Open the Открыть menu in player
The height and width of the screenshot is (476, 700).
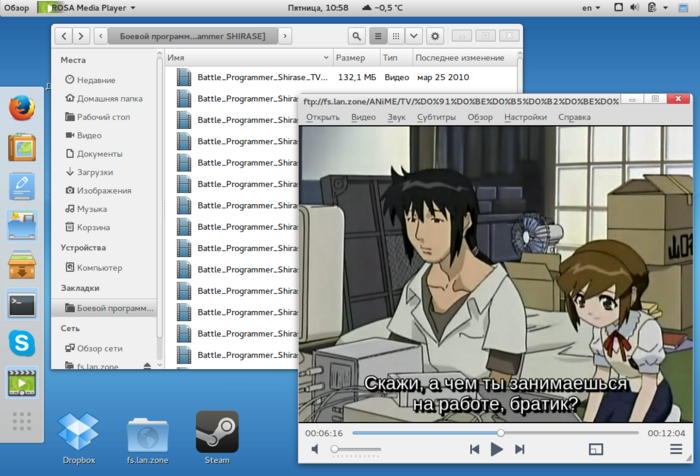point(323,117)
